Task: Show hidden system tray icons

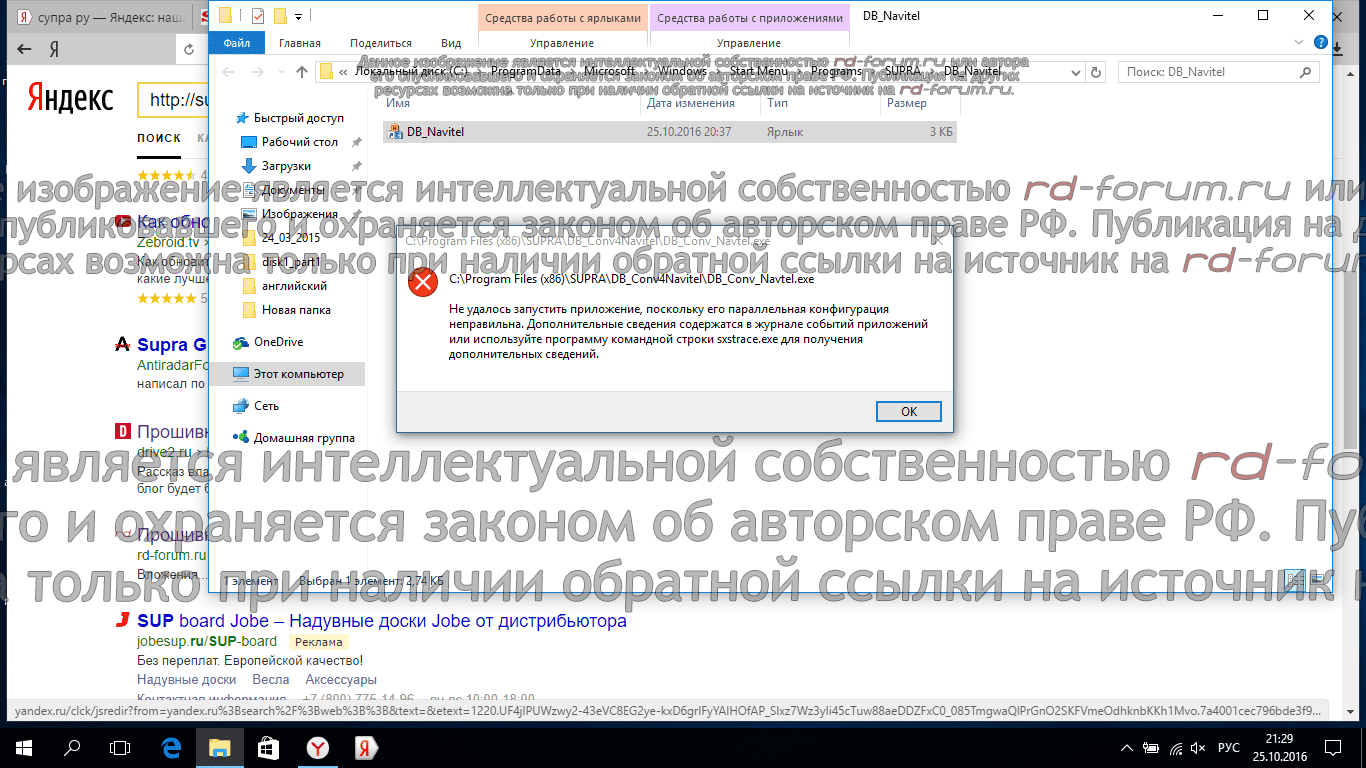Action: click(x=1128, y=747)
